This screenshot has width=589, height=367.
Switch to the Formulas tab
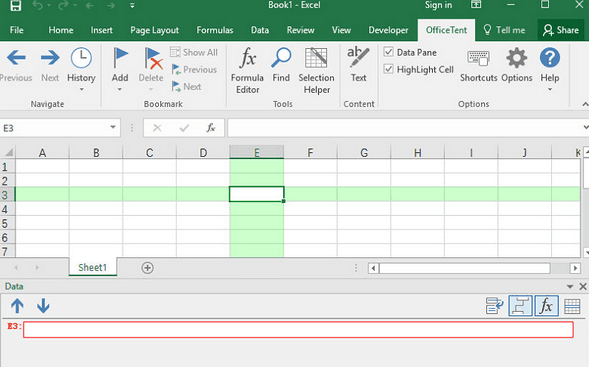pos(215,30)
